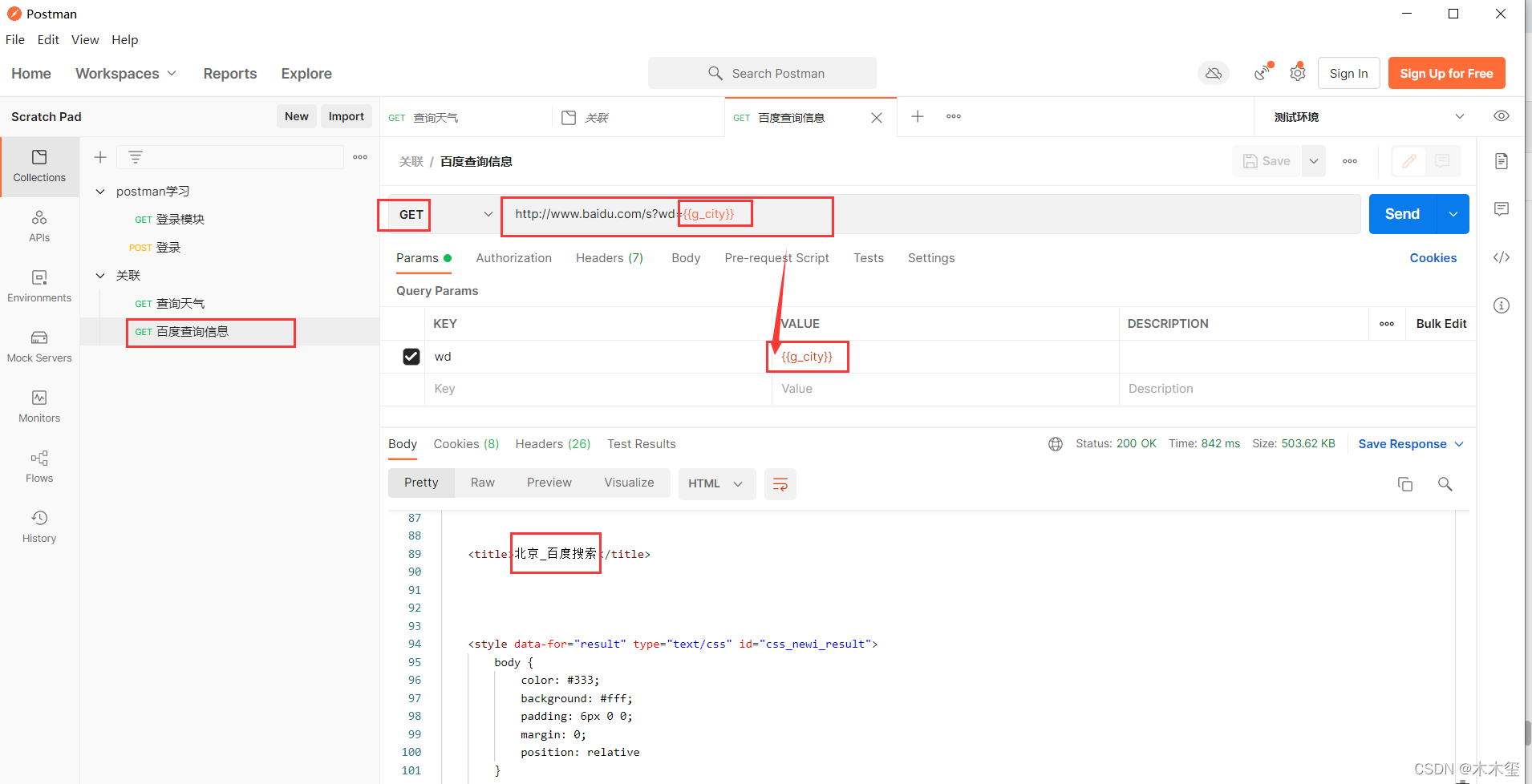Open query params column options dots
The height and width of the screenshot is (784, 1532).
pos(1387,324)
